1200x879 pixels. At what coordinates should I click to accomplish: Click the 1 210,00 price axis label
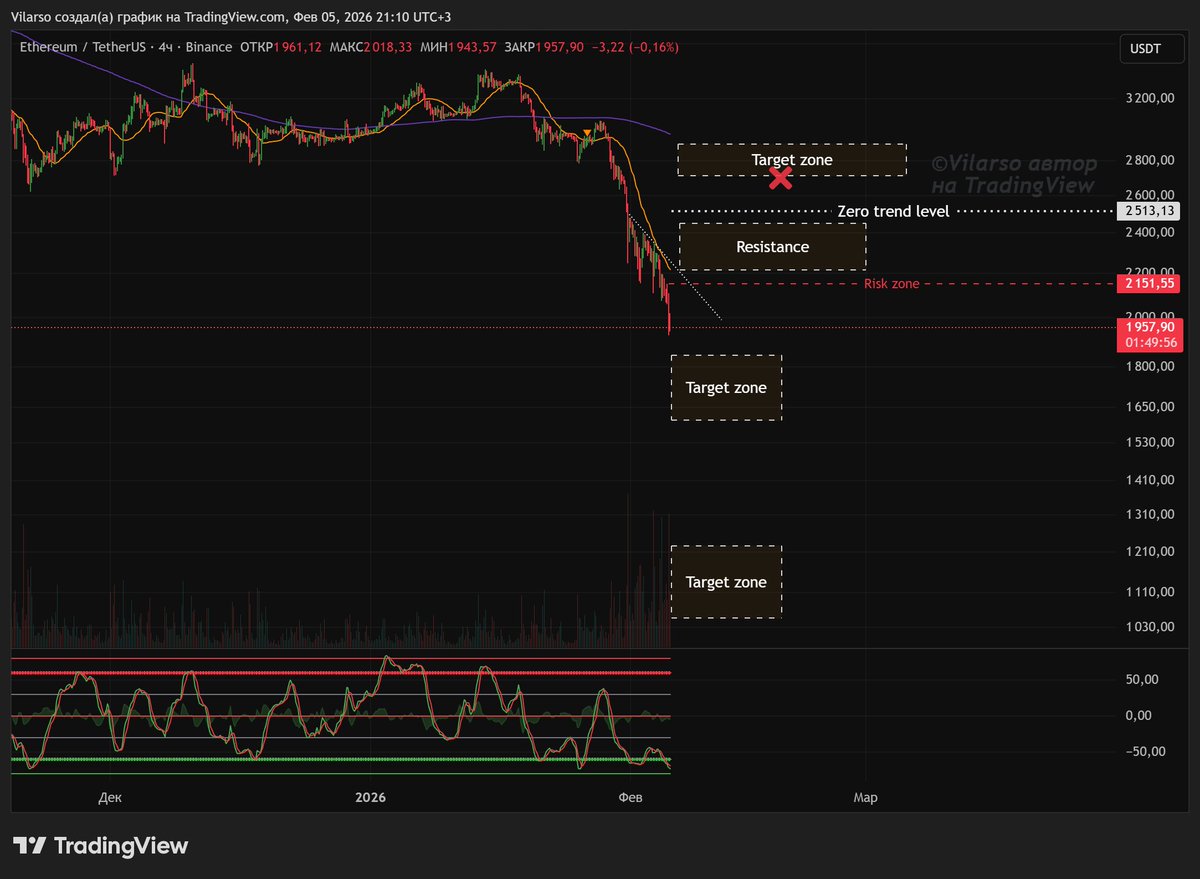pos(1149,551)
